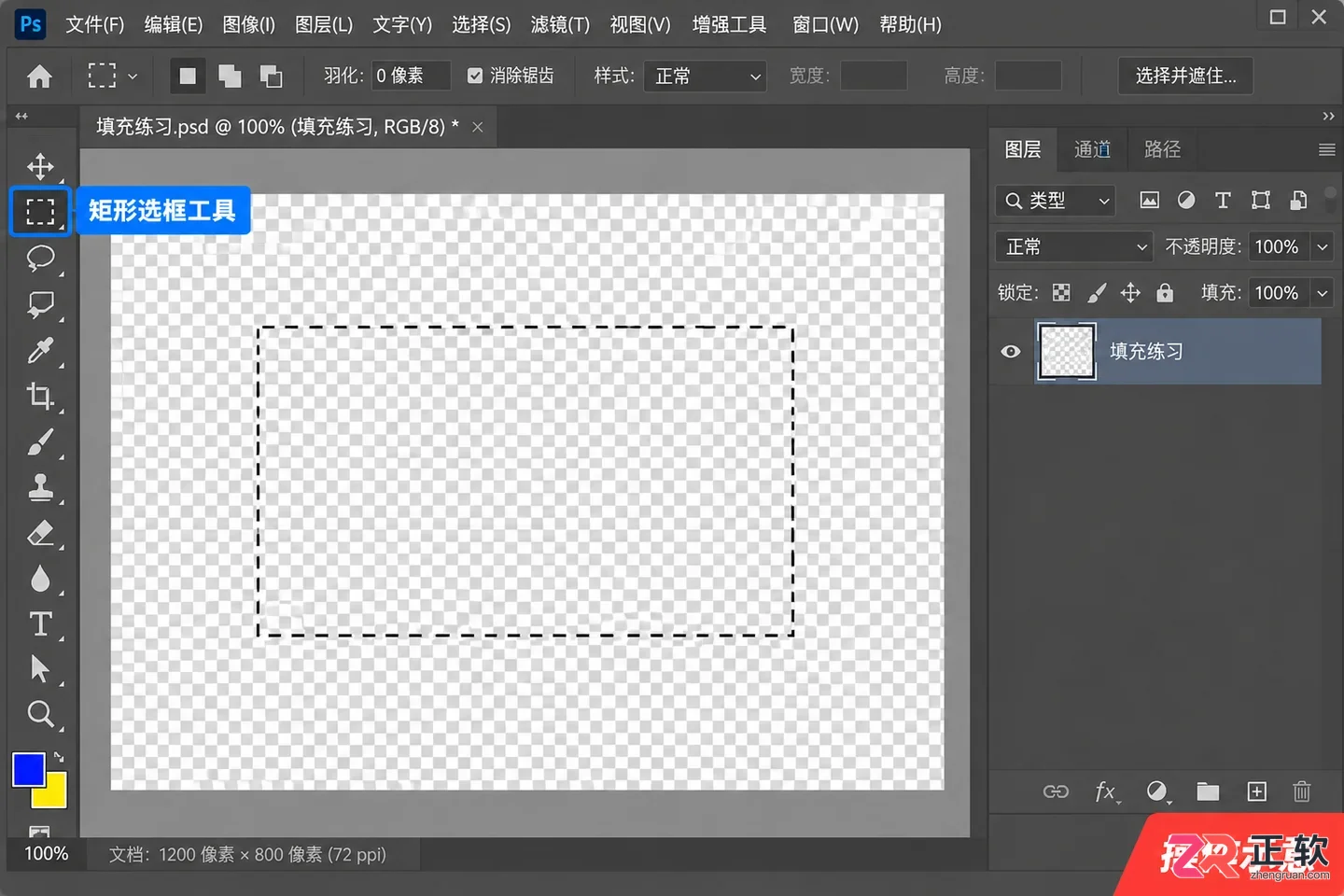This screenshot has width=1344, height=896.
Task: Select the Path Selection arrow tool
Action: point(40,668)
